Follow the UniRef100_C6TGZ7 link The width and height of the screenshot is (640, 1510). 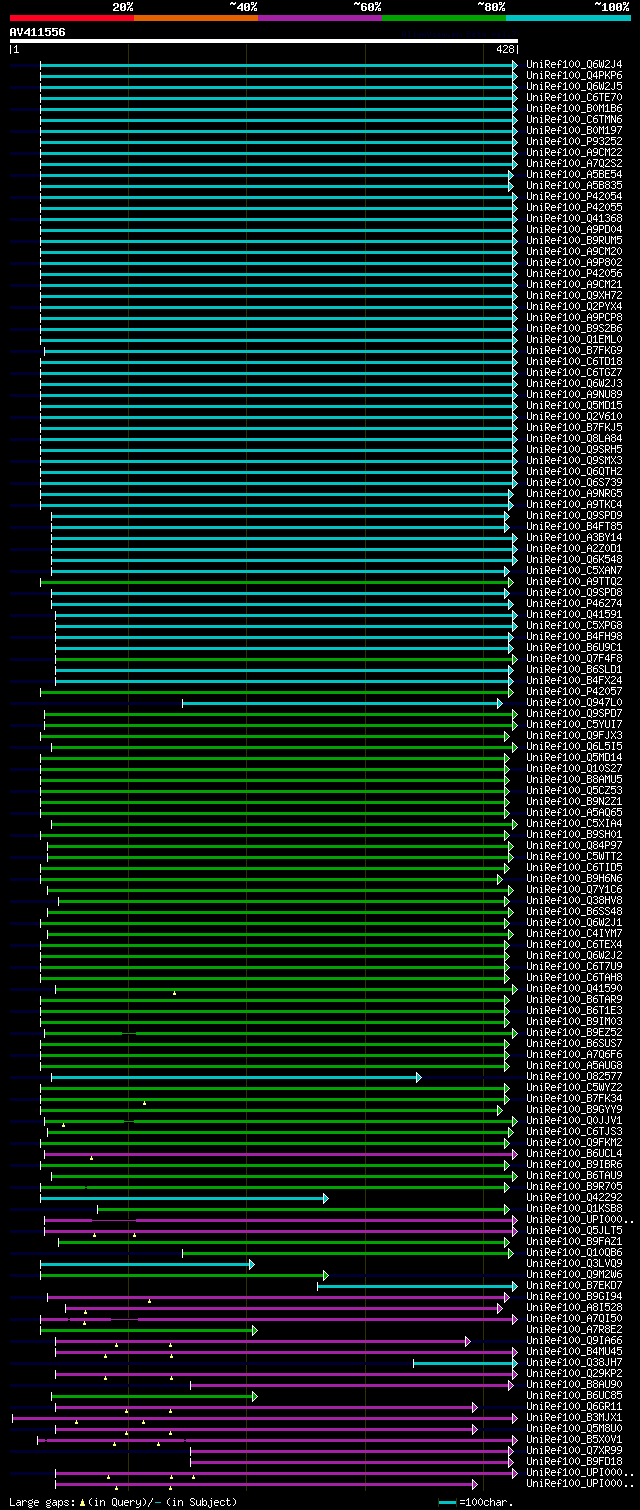click(574, 373)
